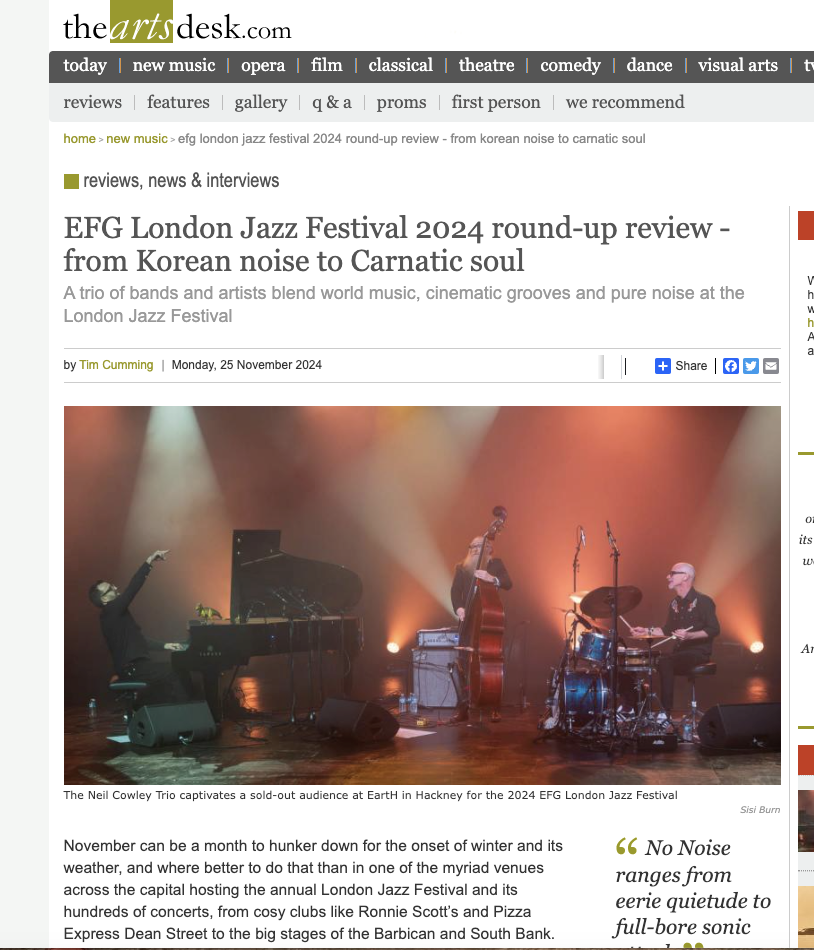Open the classical section
Screen dimensions: 814x950
(400, 65)
